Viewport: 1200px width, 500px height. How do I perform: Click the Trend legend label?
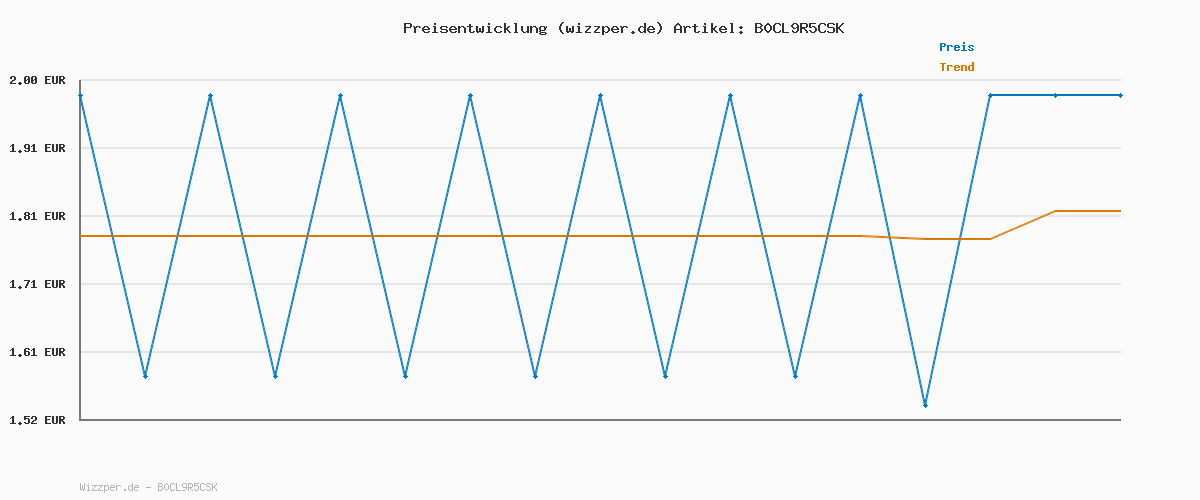pos(956,67)
